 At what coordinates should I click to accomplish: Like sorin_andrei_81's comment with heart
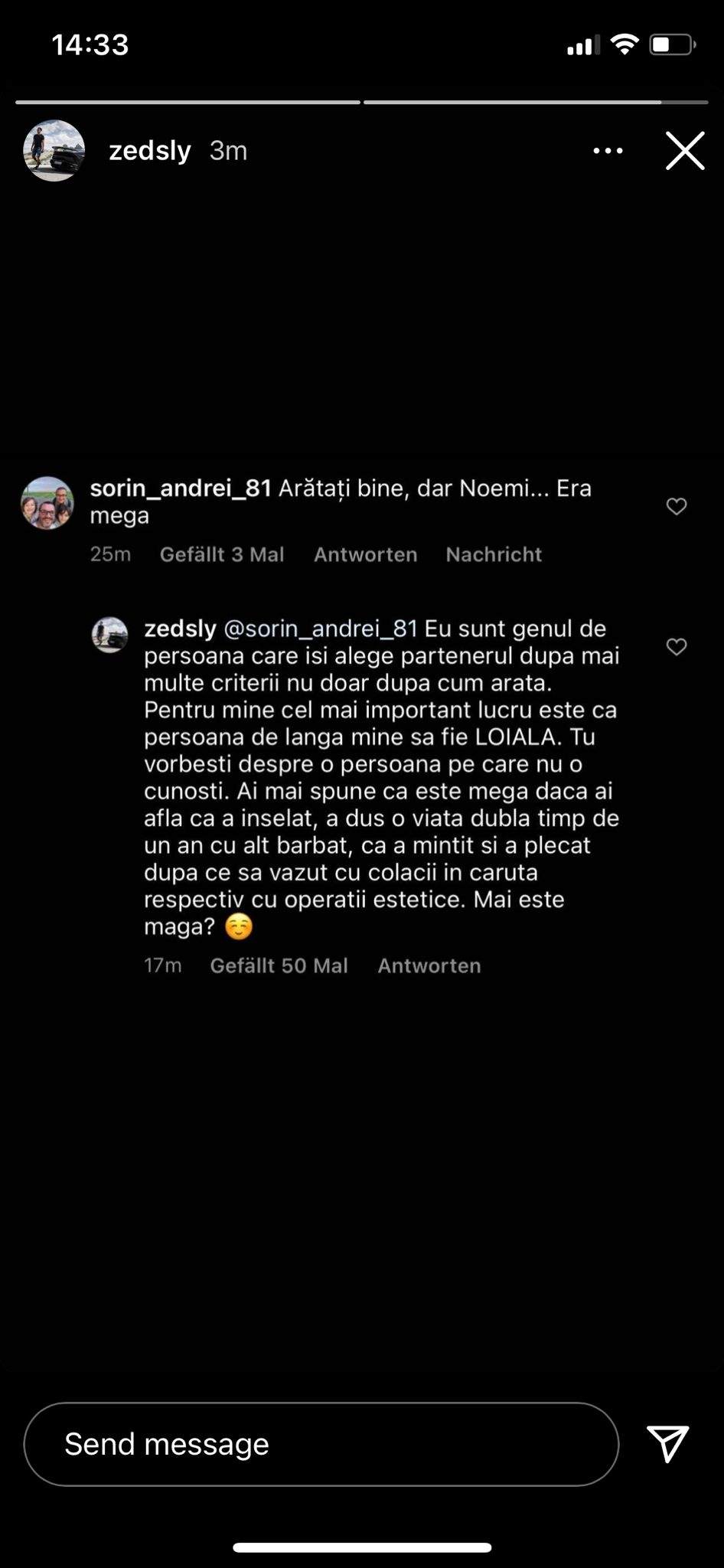(677, 506)
